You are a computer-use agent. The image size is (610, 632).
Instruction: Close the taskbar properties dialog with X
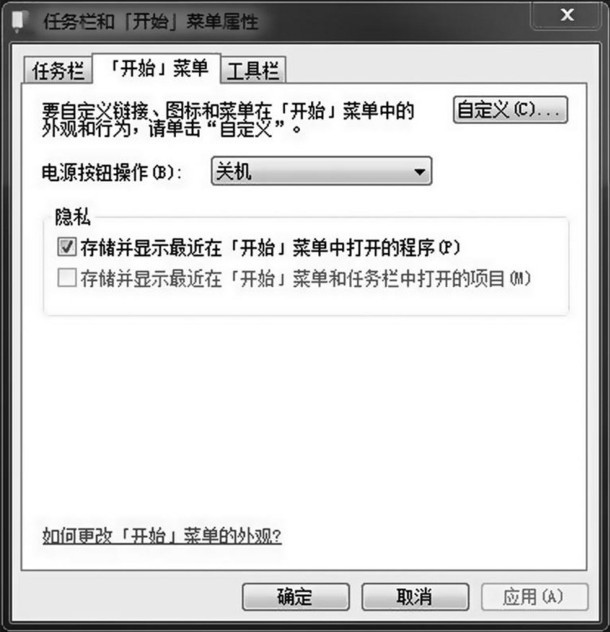(567, 15)
